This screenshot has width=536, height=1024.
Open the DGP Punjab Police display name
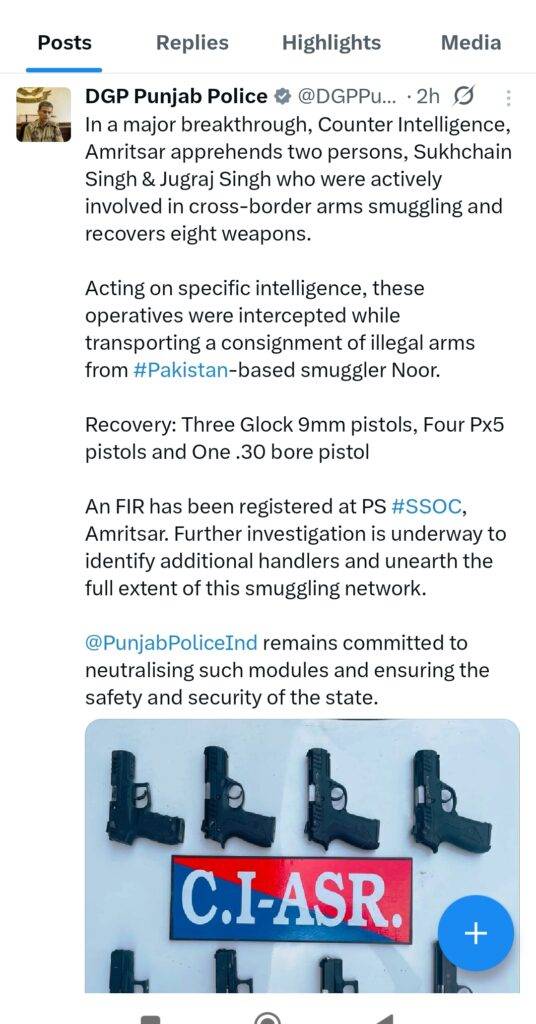click(x=176, y=97)
